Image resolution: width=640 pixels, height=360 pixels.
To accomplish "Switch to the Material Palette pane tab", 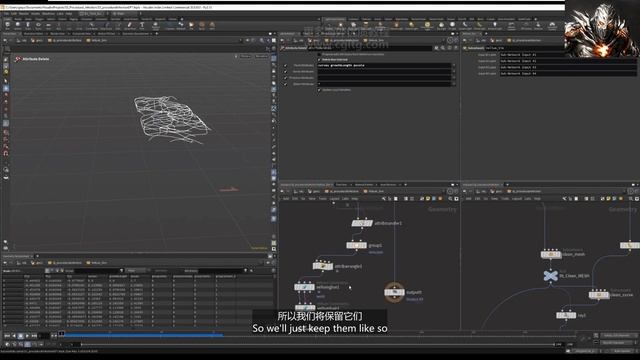I will (364, 184).
